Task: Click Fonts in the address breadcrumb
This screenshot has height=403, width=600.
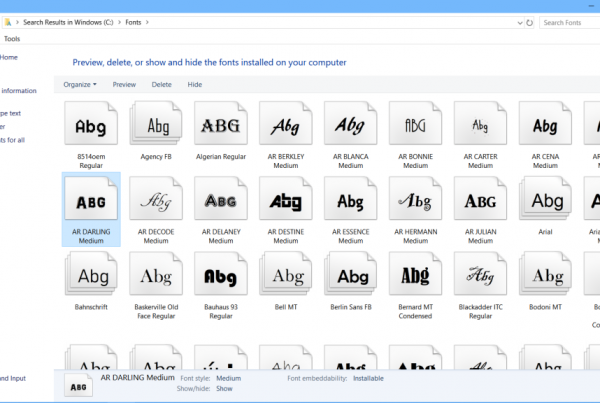Action: 133,22
